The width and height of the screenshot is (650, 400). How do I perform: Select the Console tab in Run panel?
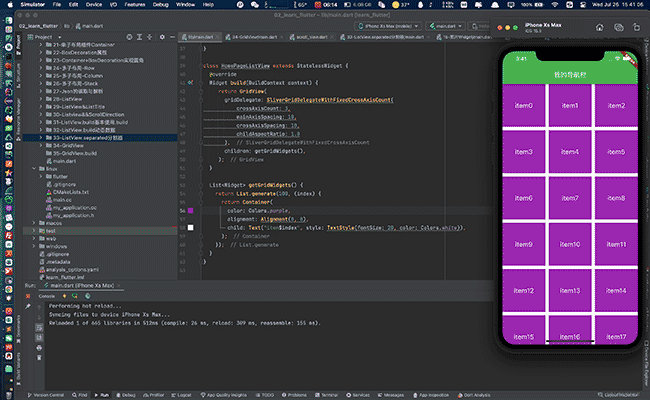point(46,296)
